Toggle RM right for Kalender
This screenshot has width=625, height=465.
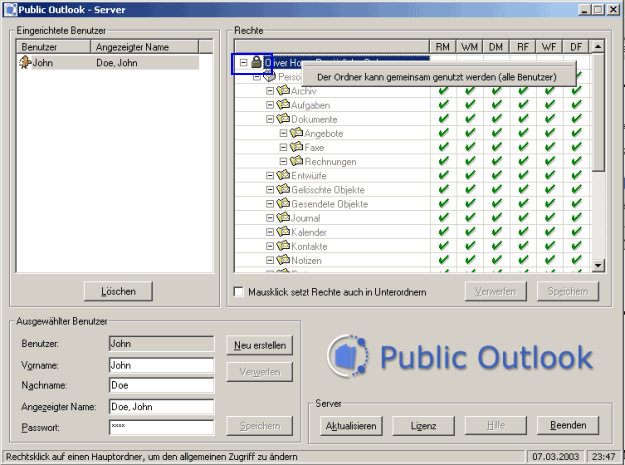coord(443,232)
